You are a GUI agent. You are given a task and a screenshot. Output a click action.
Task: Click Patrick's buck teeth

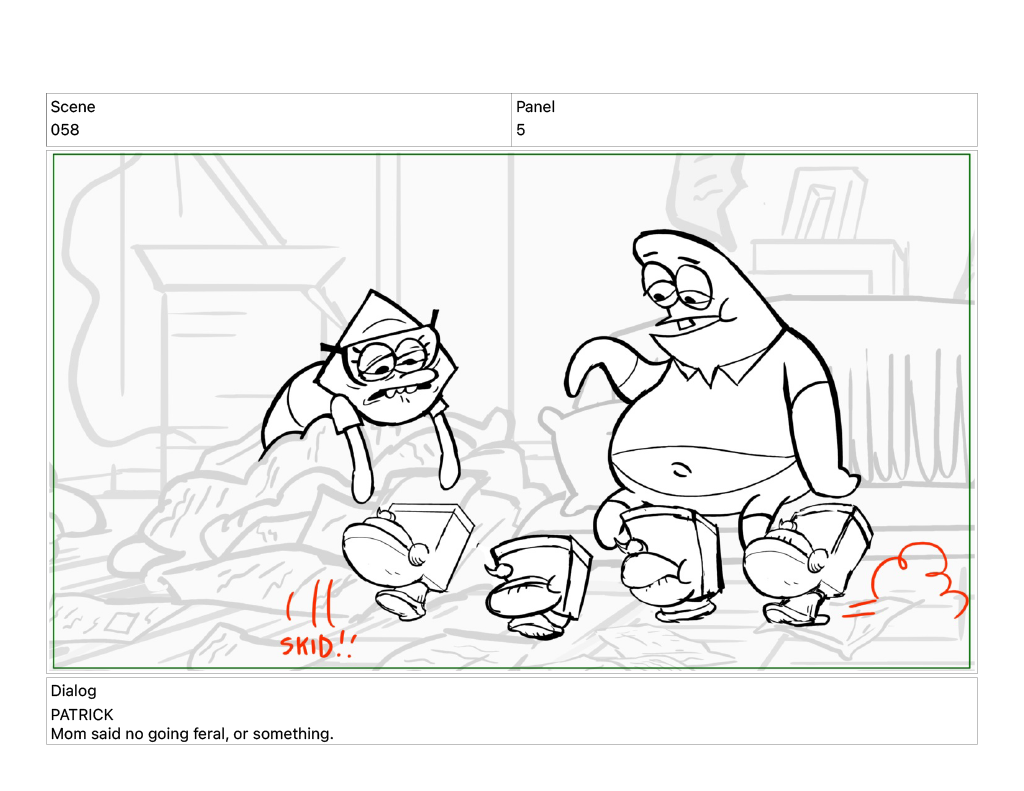coord(682,325)
